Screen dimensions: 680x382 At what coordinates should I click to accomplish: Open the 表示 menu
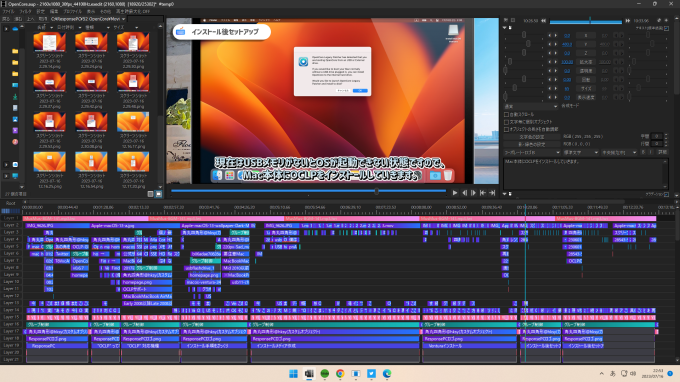tap(91, 11)
